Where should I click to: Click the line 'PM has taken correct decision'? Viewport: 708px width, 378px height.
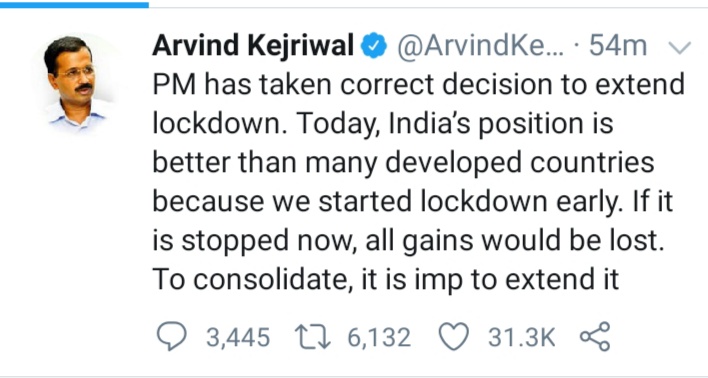click(x=339, y=85)
